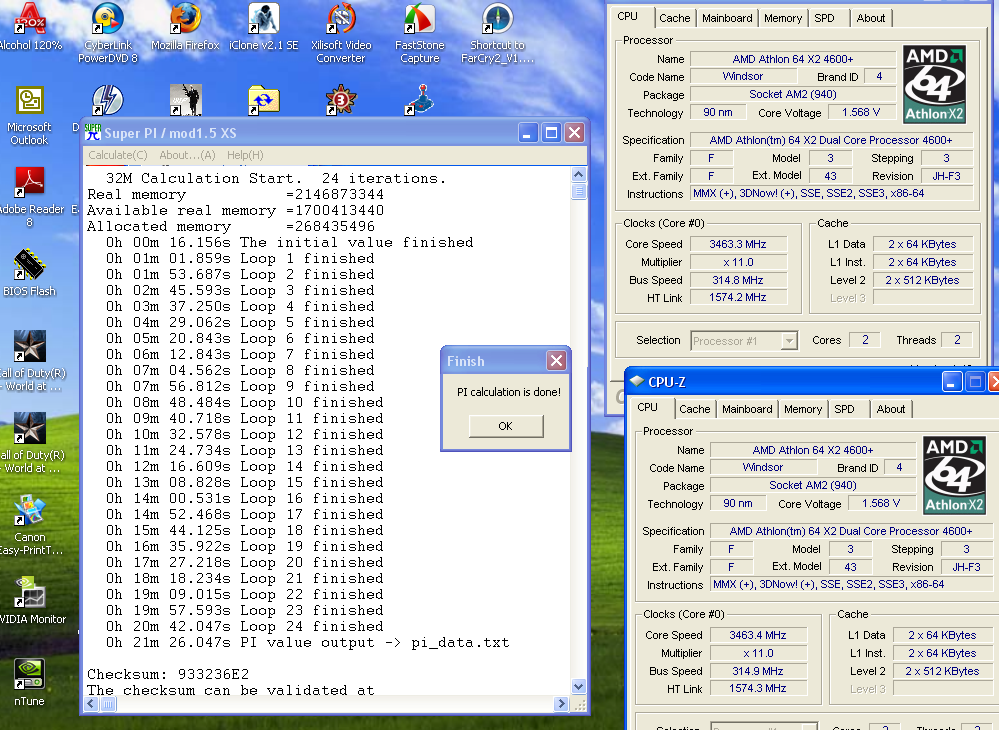Click the Super PI horizontal scroll left arrow
This screenshot has width=999, height=730.
(91, 704)
